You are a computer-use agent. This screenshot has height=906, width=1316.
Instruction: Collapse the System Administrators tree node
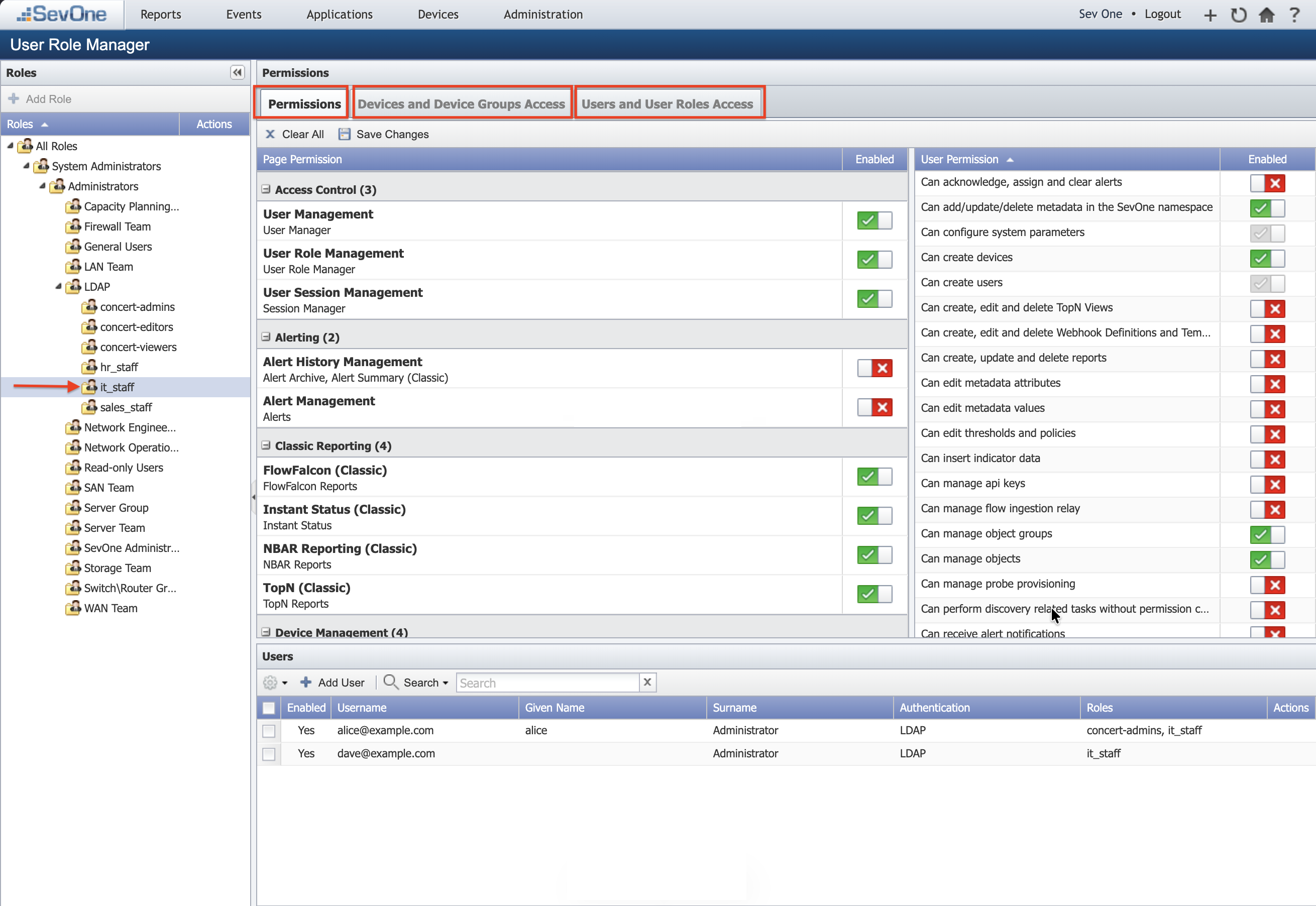point(26,166)
